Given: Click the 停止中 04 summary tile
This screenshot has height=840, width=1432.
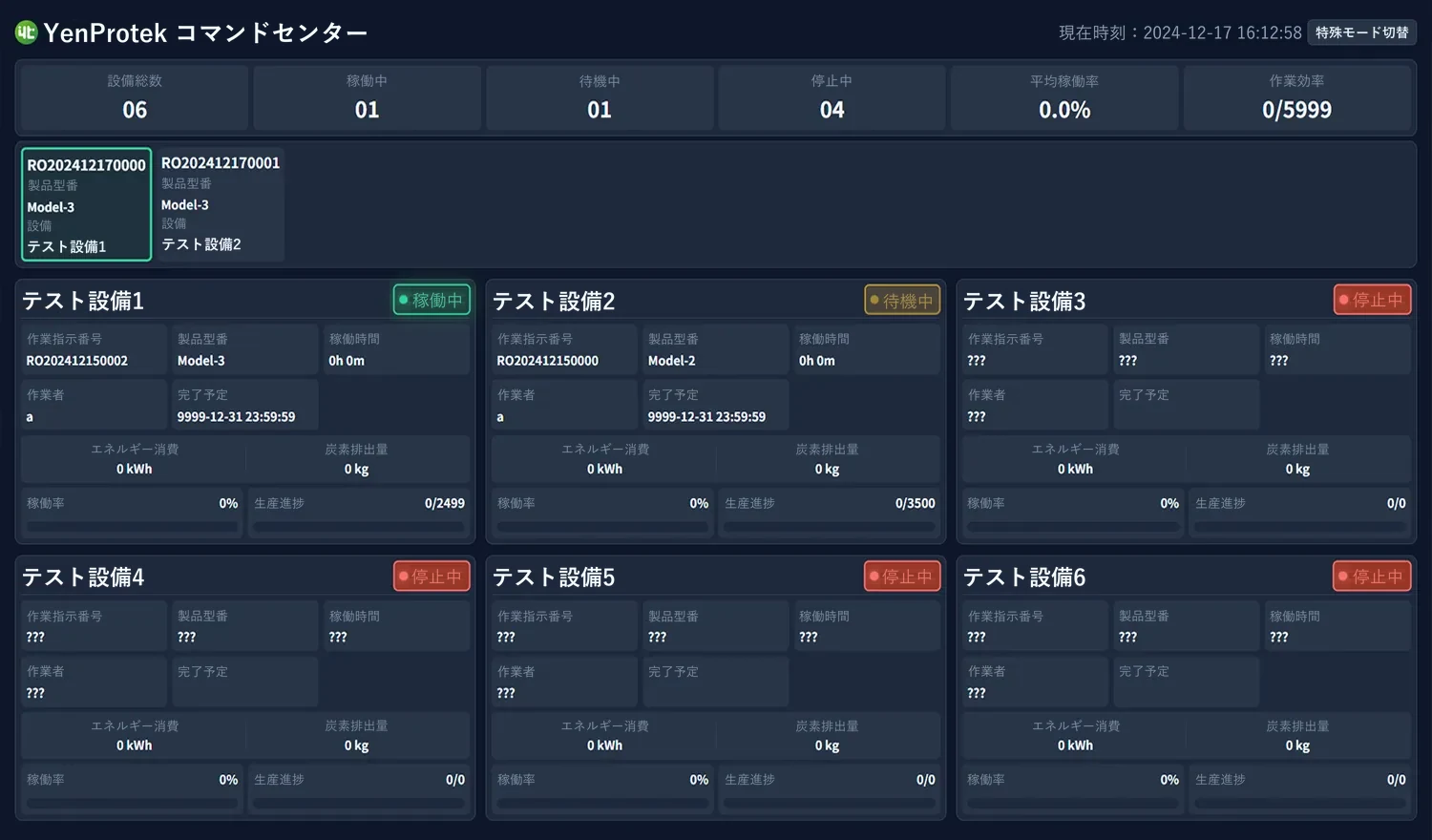Looking at the screenshot, I should [832, 97].
